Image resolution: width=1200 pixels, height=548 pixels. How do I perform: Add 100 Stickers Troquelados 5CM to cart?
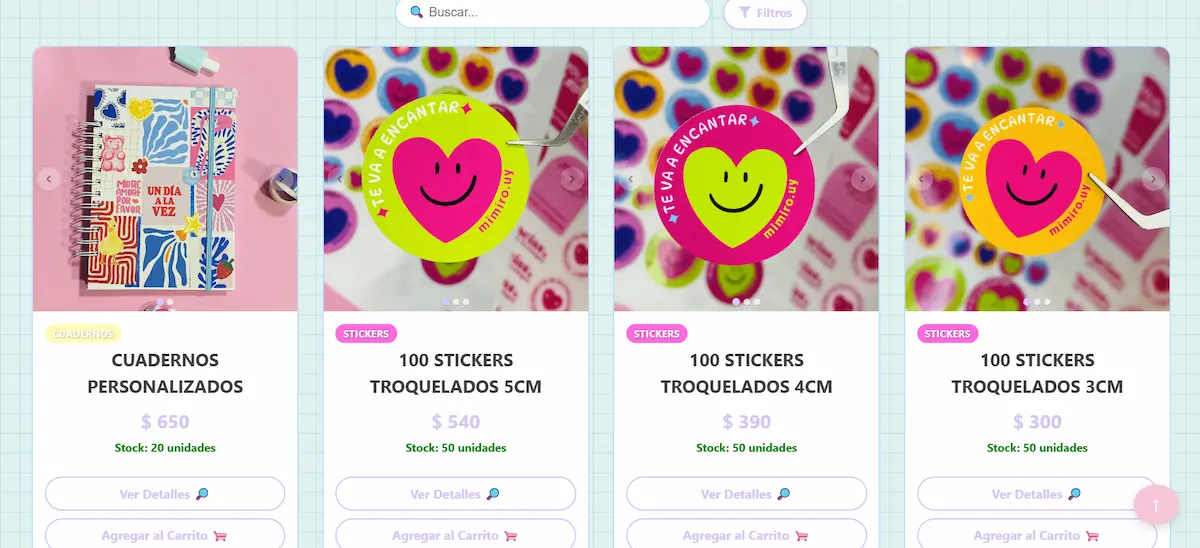[x=455, y=534]
